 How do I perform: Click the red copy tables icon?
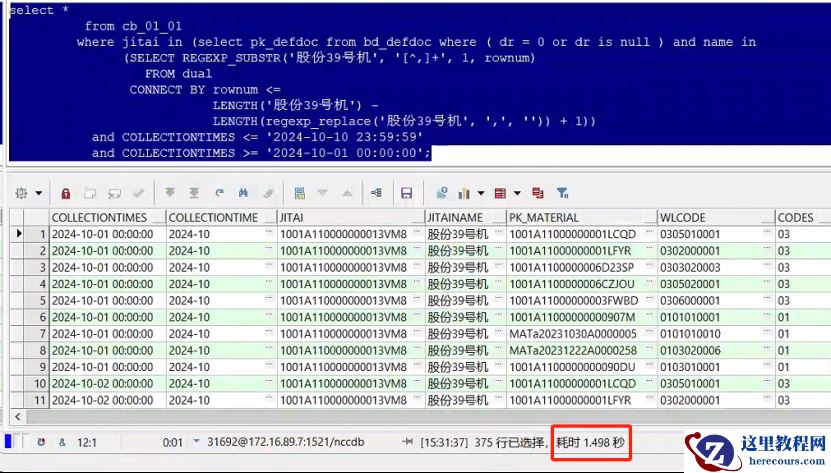point(538,193)
